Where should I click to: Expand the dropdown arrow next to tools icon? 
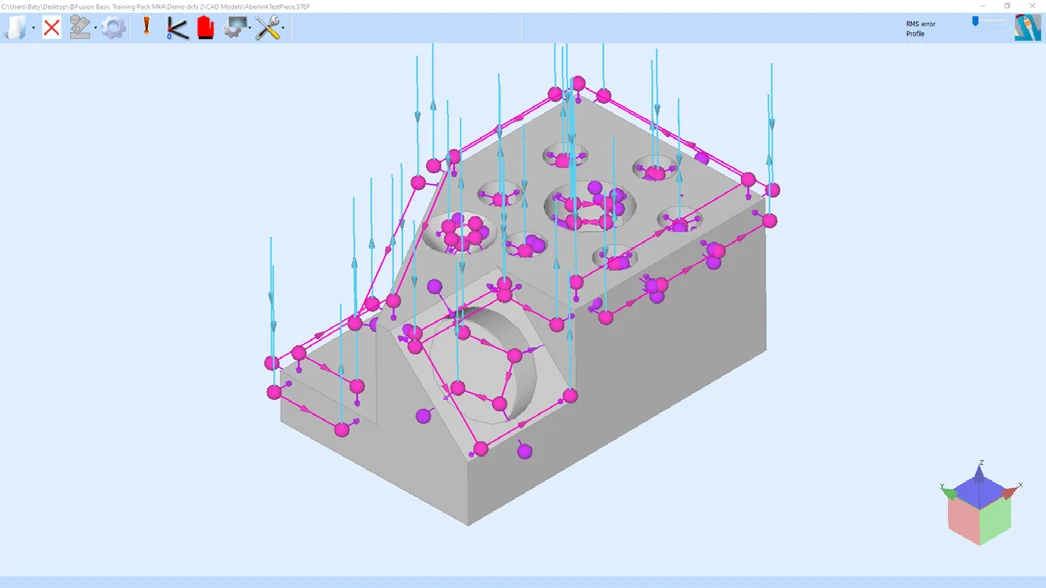point(284,28)
